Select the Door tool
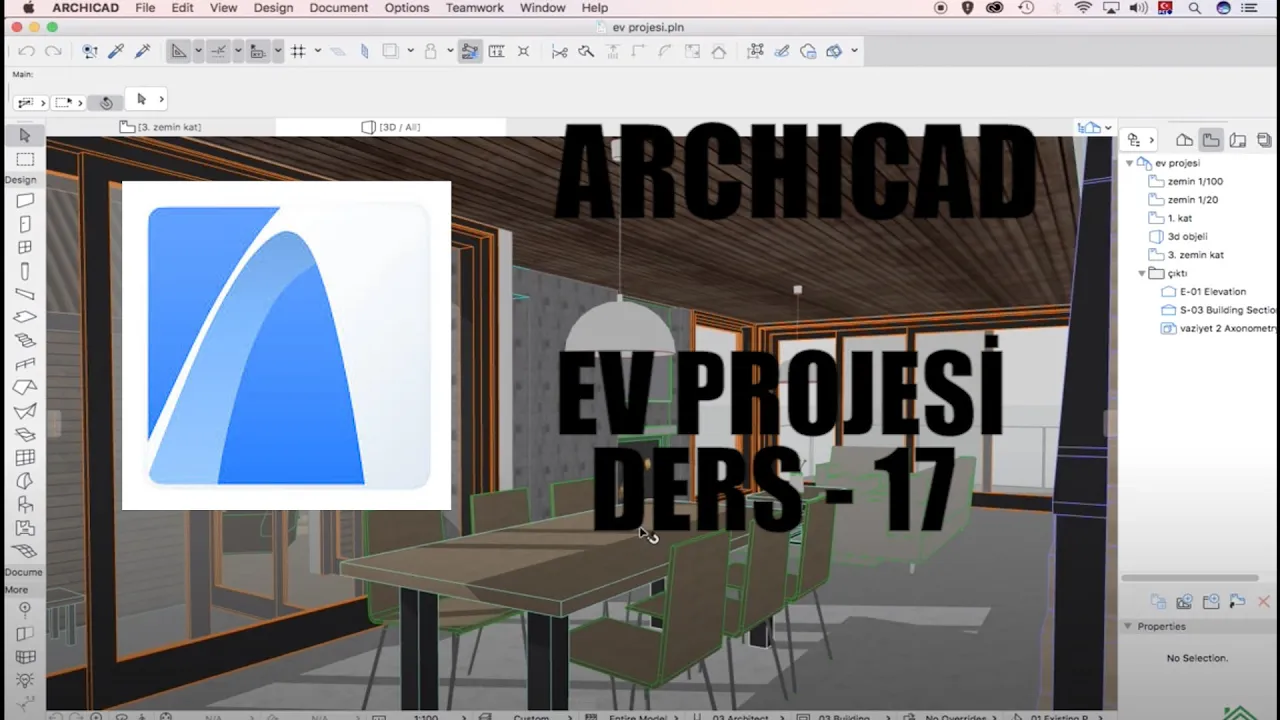This screenshot has height=720, width=1280. [x=25, y=224]
